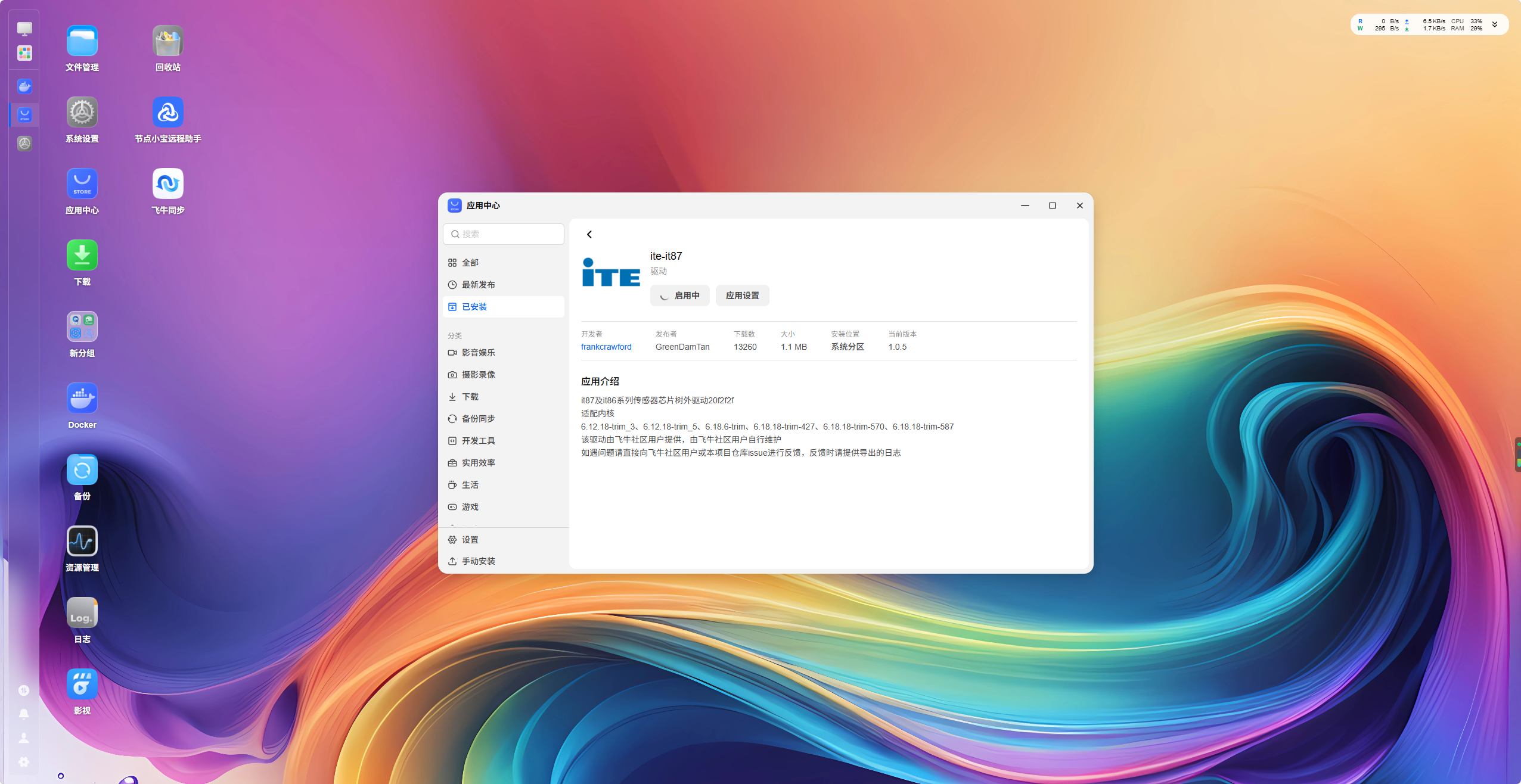
Task: Click the publisher name GreenDamTan
Action: pos(682,347)
